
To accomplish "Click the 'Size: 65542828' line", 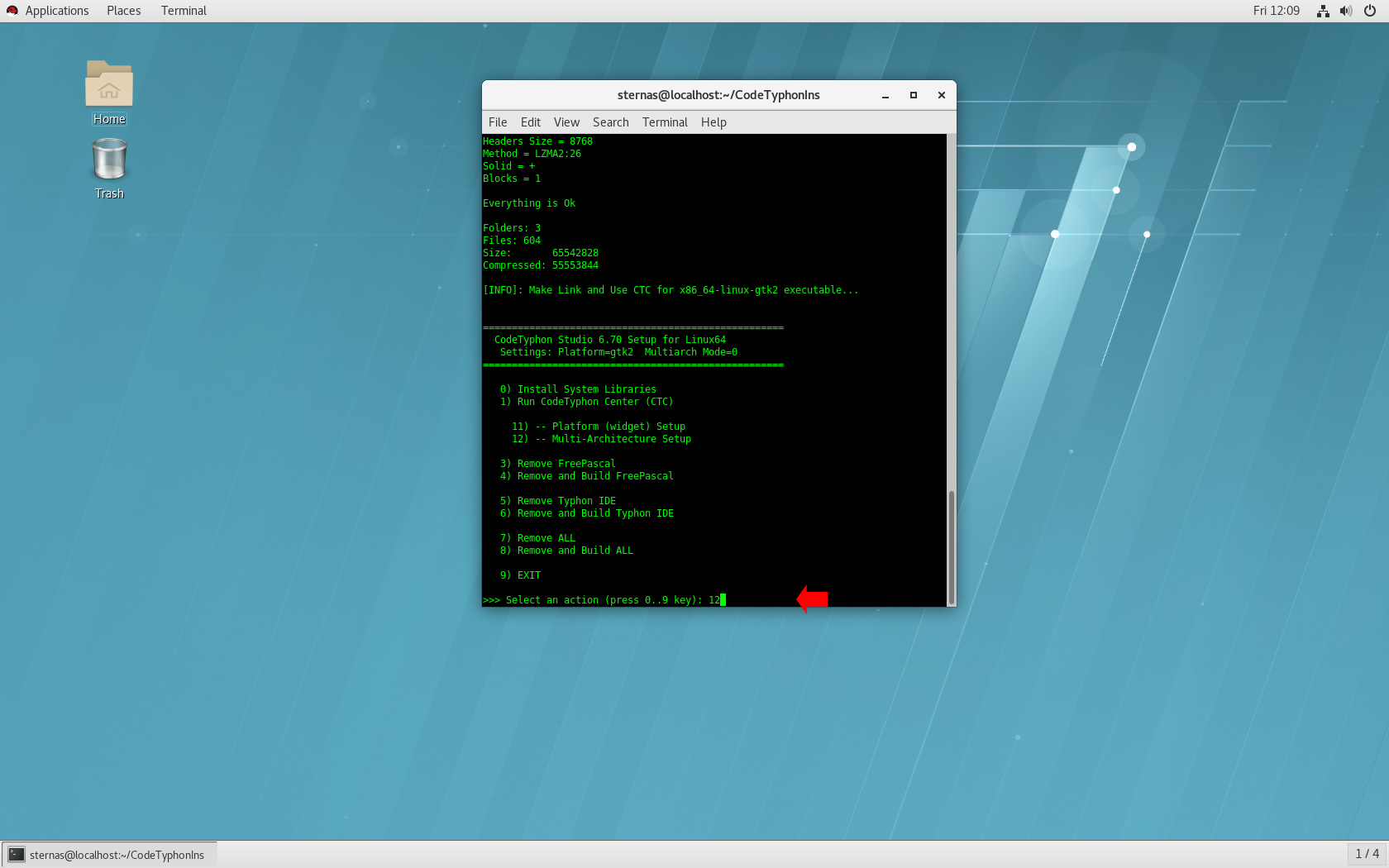I will pos(541,253).
